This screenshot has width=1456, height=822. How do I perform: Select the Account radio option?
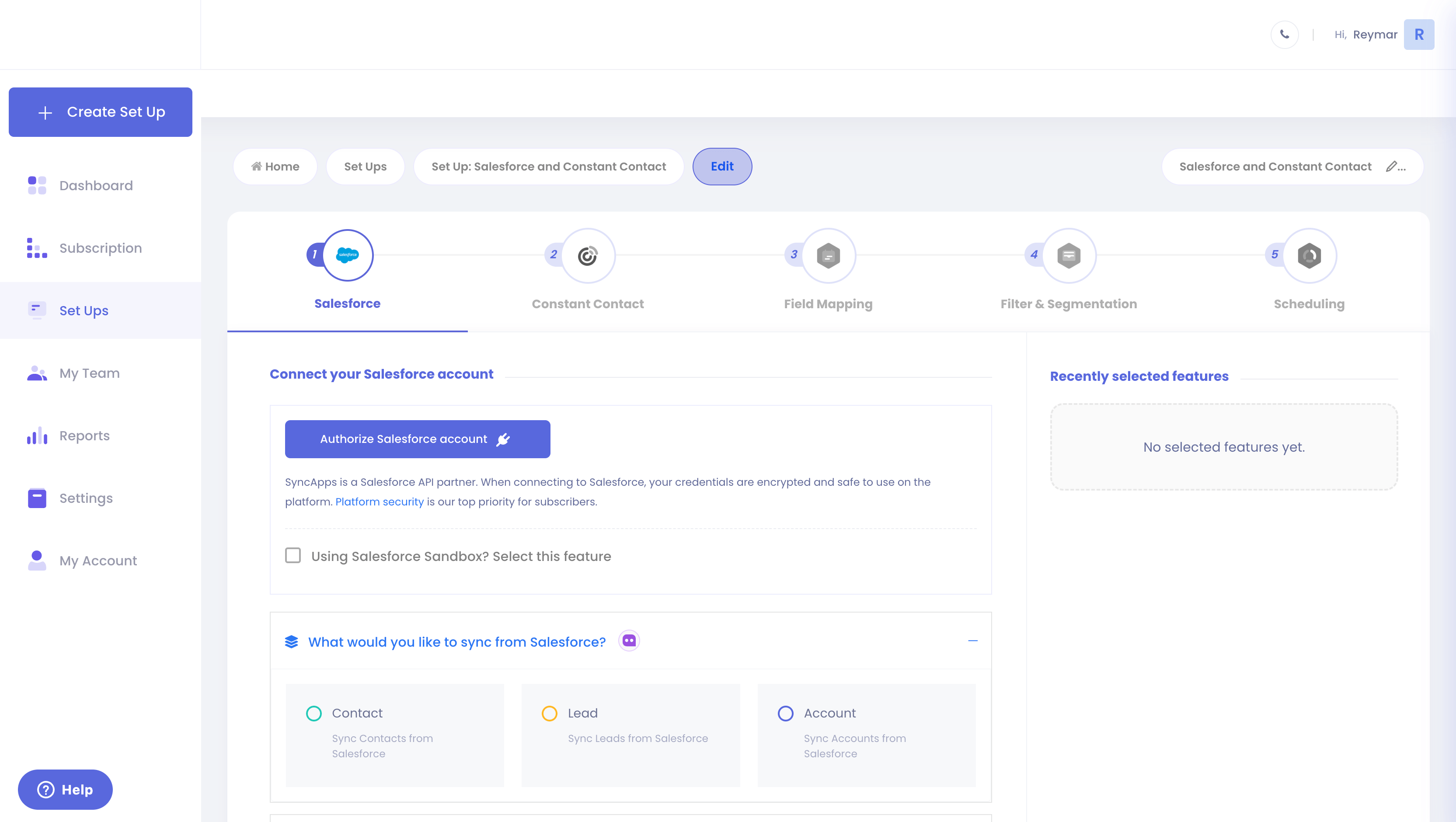(786, 714)
